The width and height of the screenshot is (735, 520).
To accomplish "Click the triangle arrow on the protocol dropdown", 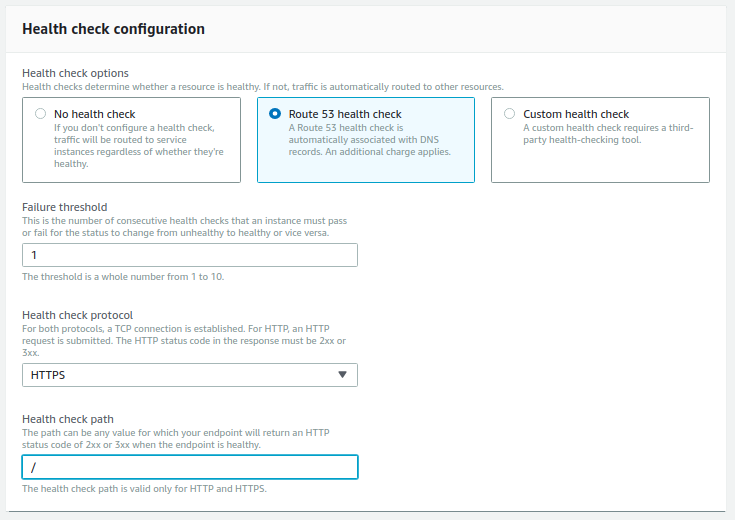I will click(343, 375).
